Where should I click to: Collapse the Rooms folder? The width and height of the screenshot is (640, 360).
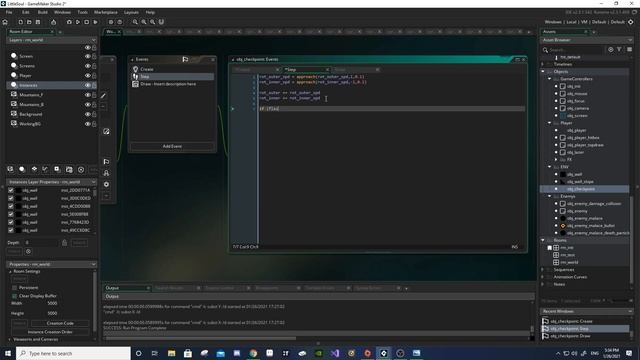point(543,240)
